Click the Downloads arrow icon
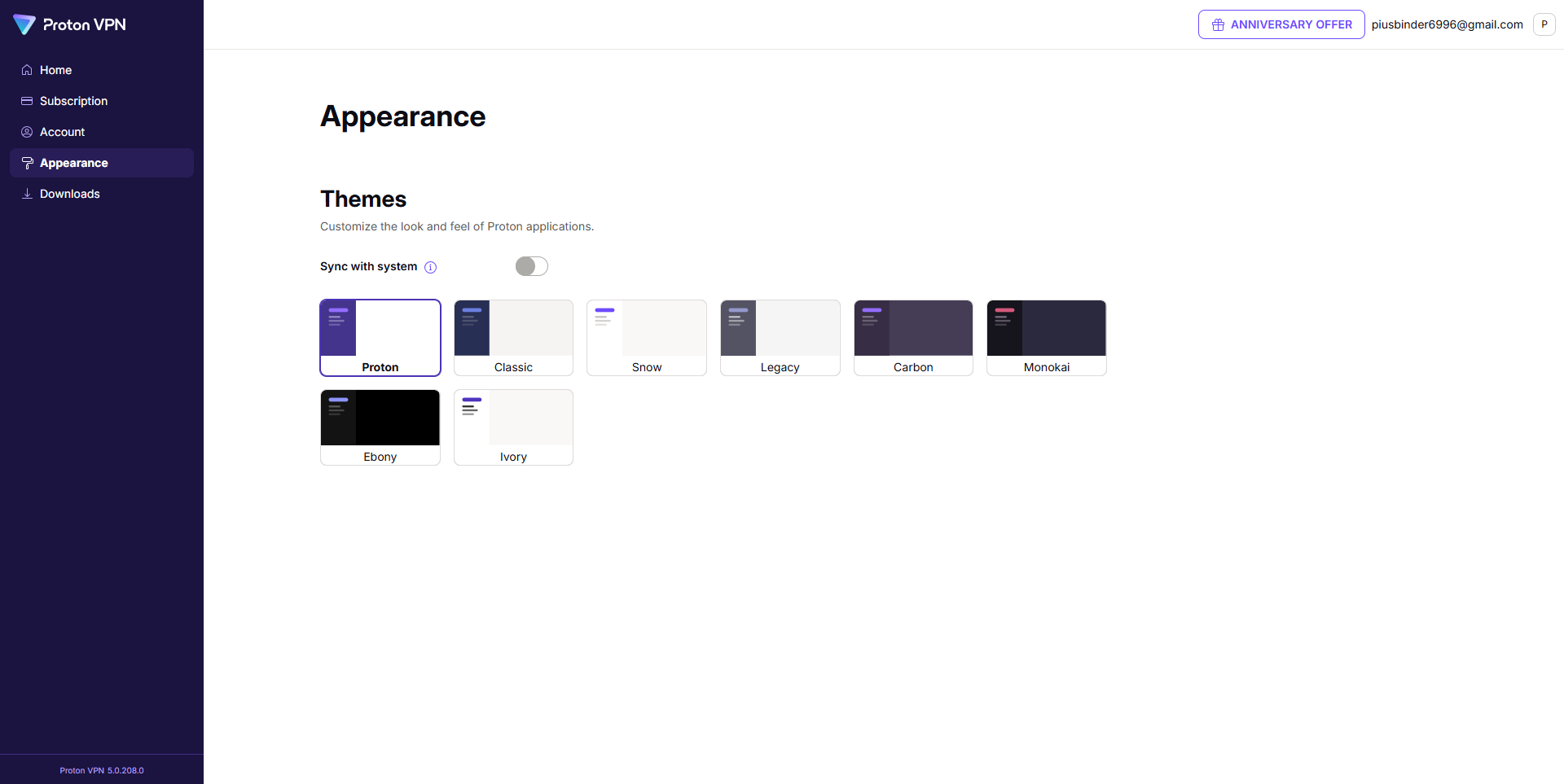The image size is (1564, 784). [27, 194]
